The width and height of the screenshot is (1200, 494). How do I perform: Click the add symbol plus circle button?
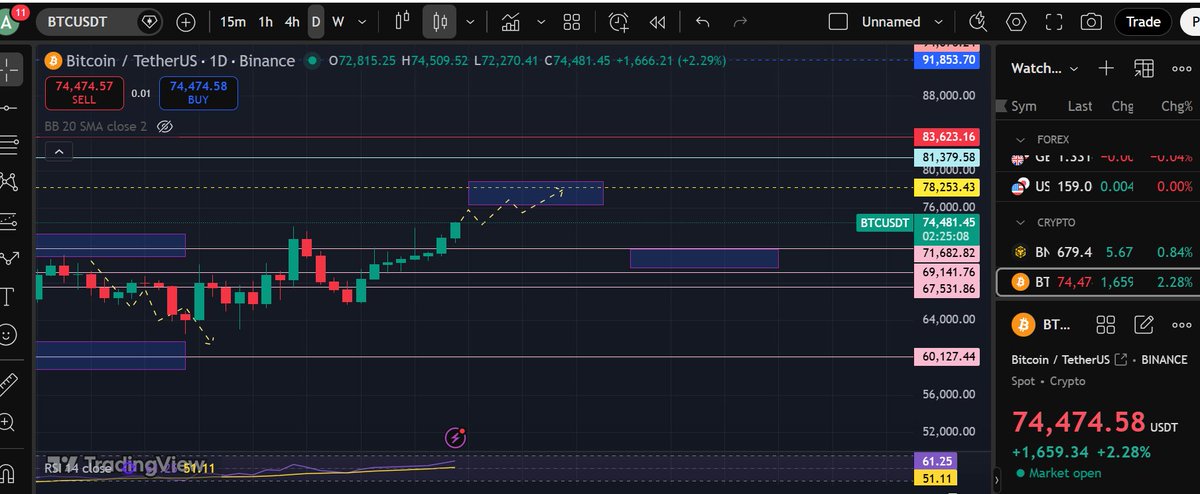point(186,21)
